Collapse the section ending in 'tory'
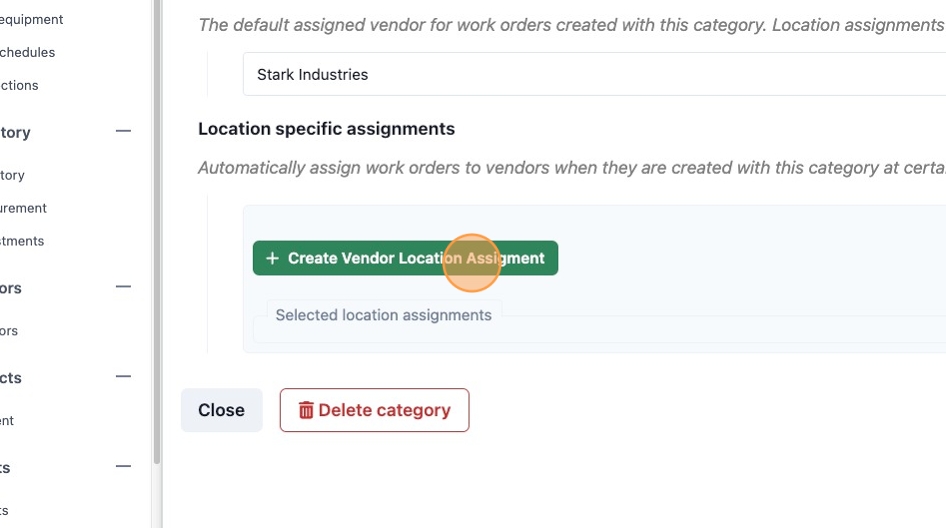946x528 pixels. [123, 131]
